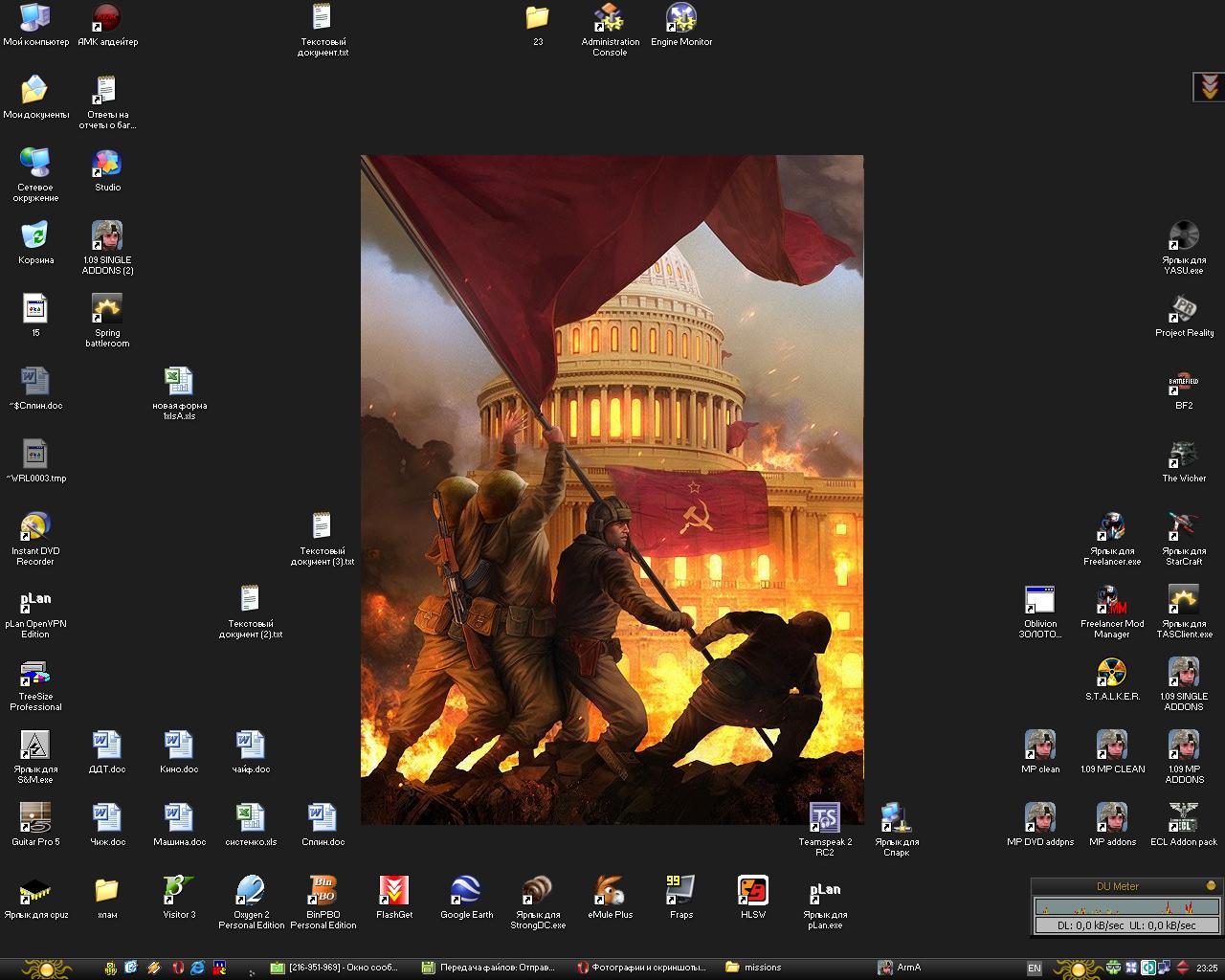Open Ярлык для cpuz shortcut
The height and width of the screenshot is (980, 1225).
(x=35, y=900)
